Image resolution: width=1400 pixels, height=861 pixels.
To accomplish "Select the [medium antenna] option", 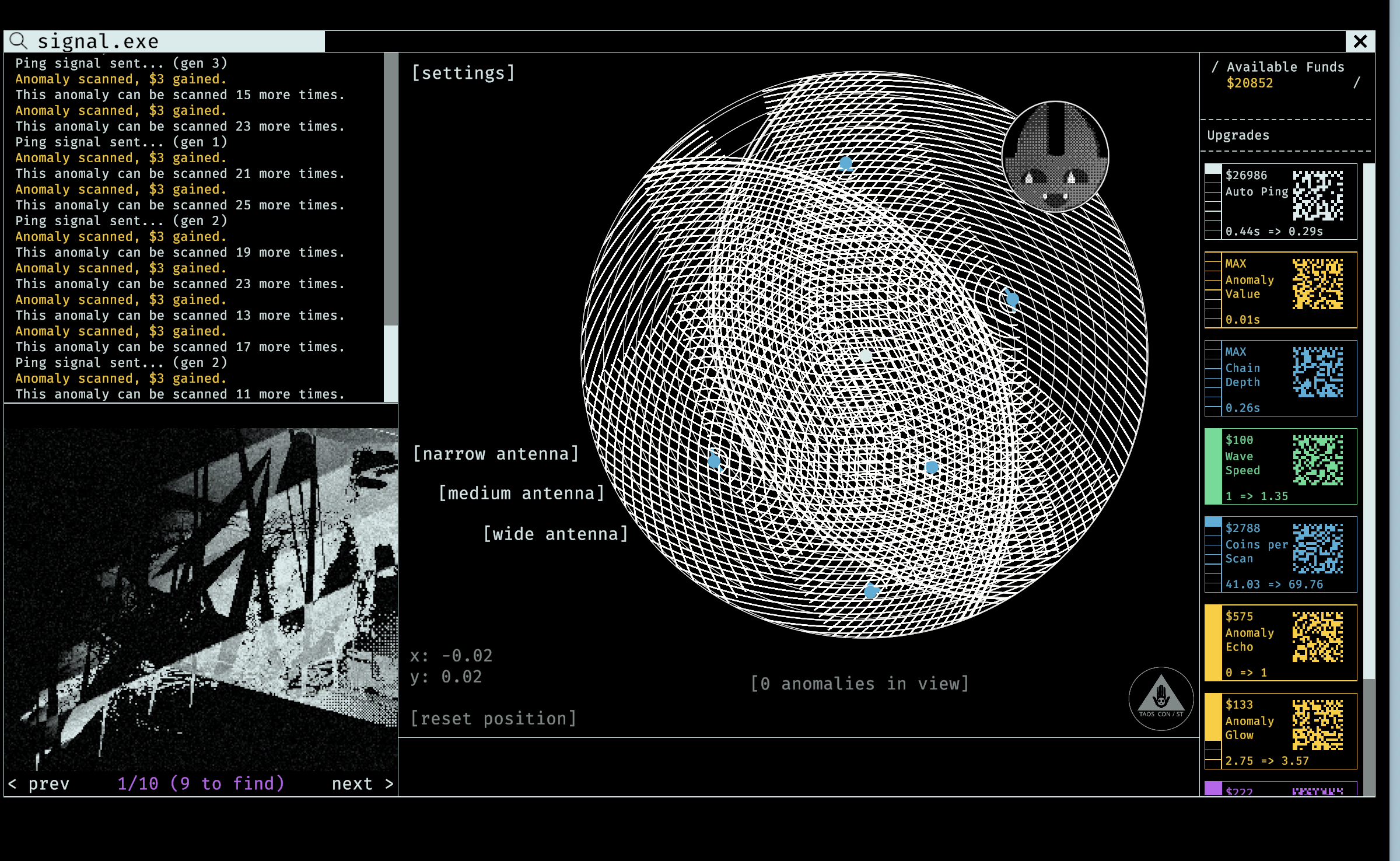I will pos(521,494).
